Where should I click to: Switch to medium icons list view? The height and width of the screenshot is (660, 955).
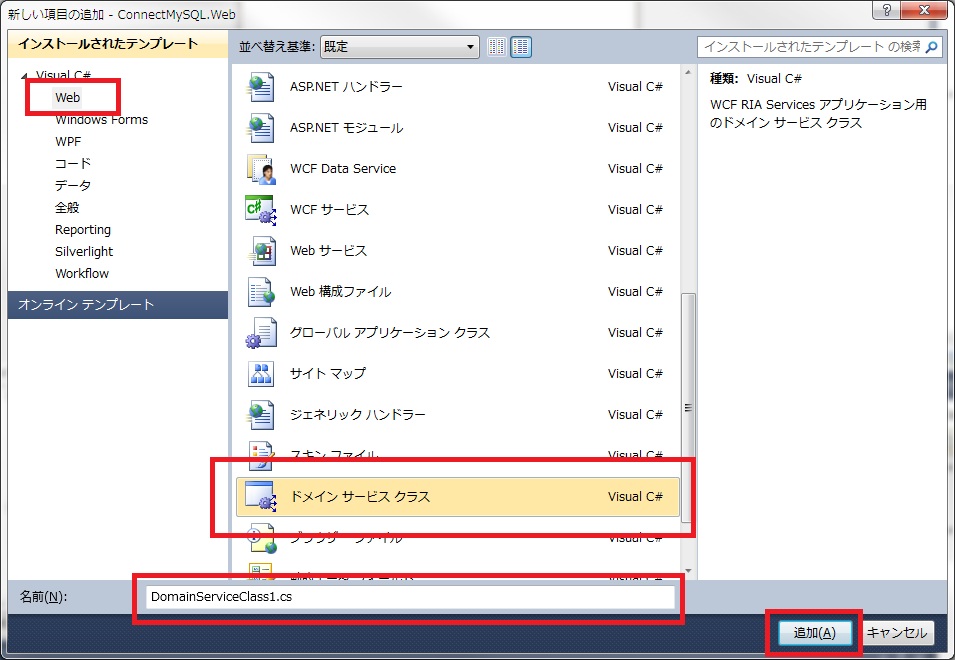[x=521, y=47]
